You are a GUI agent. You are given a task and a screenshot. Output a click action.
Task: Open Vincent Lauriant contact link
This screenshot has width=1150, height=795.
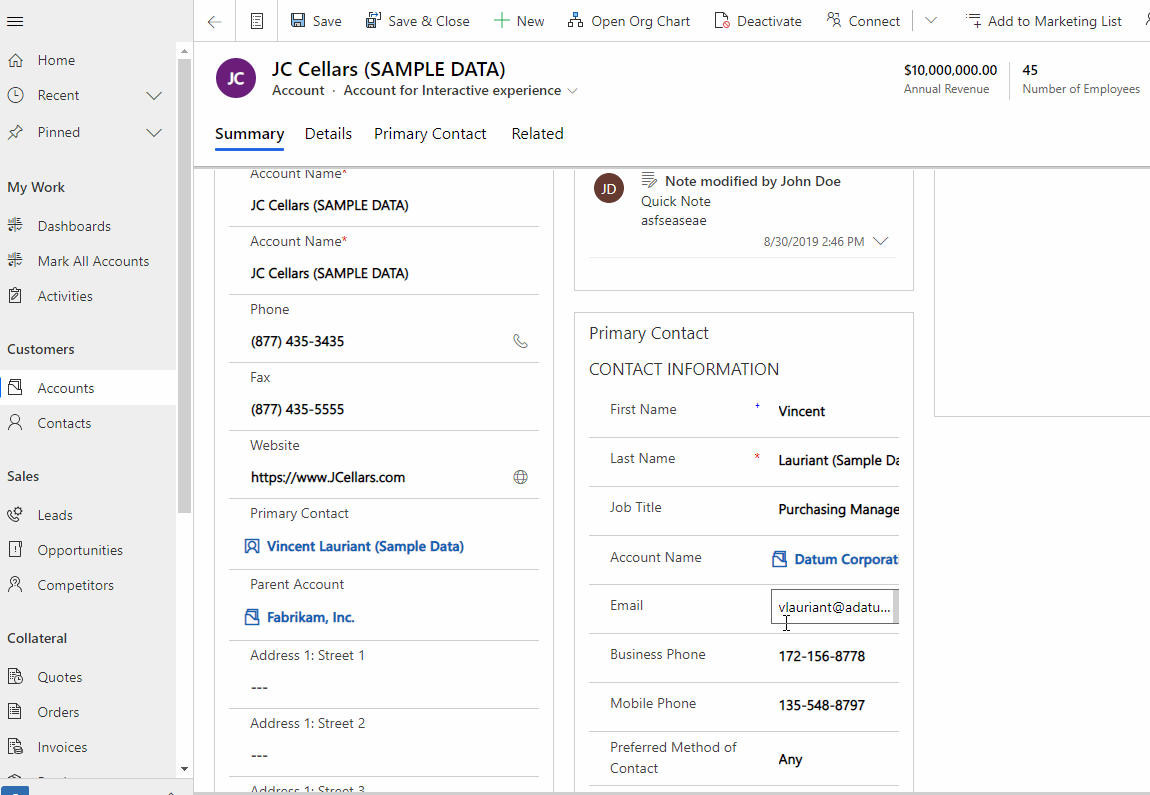[x=365, y=547]
